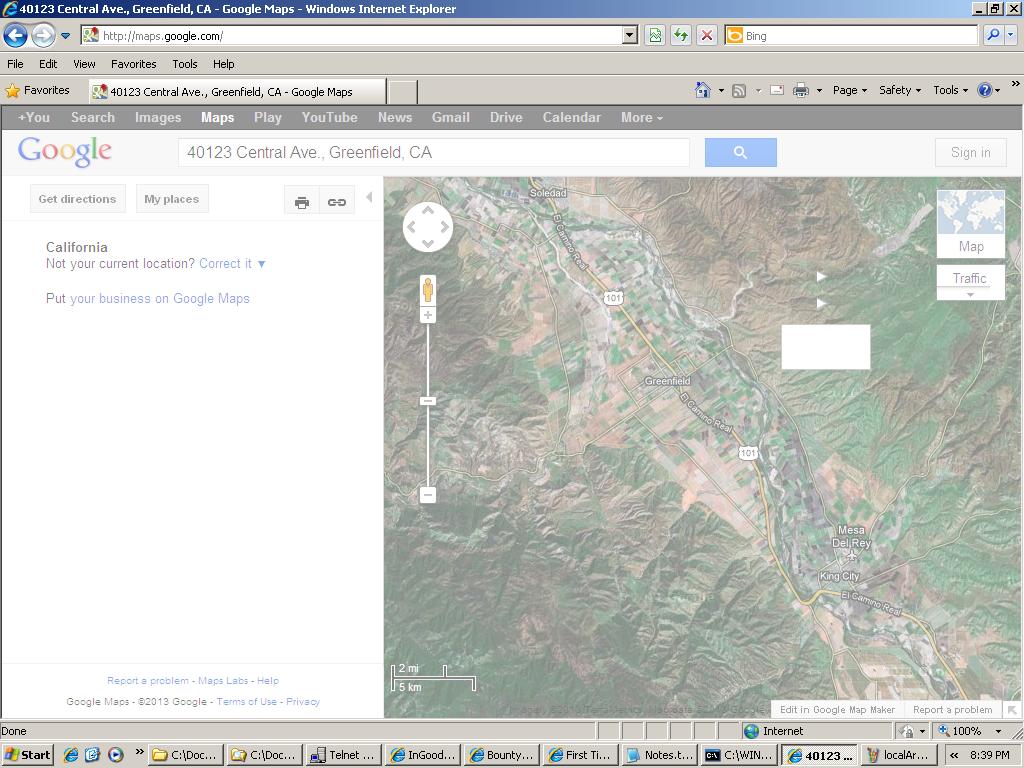Expand the Google bar More menu

642,118
